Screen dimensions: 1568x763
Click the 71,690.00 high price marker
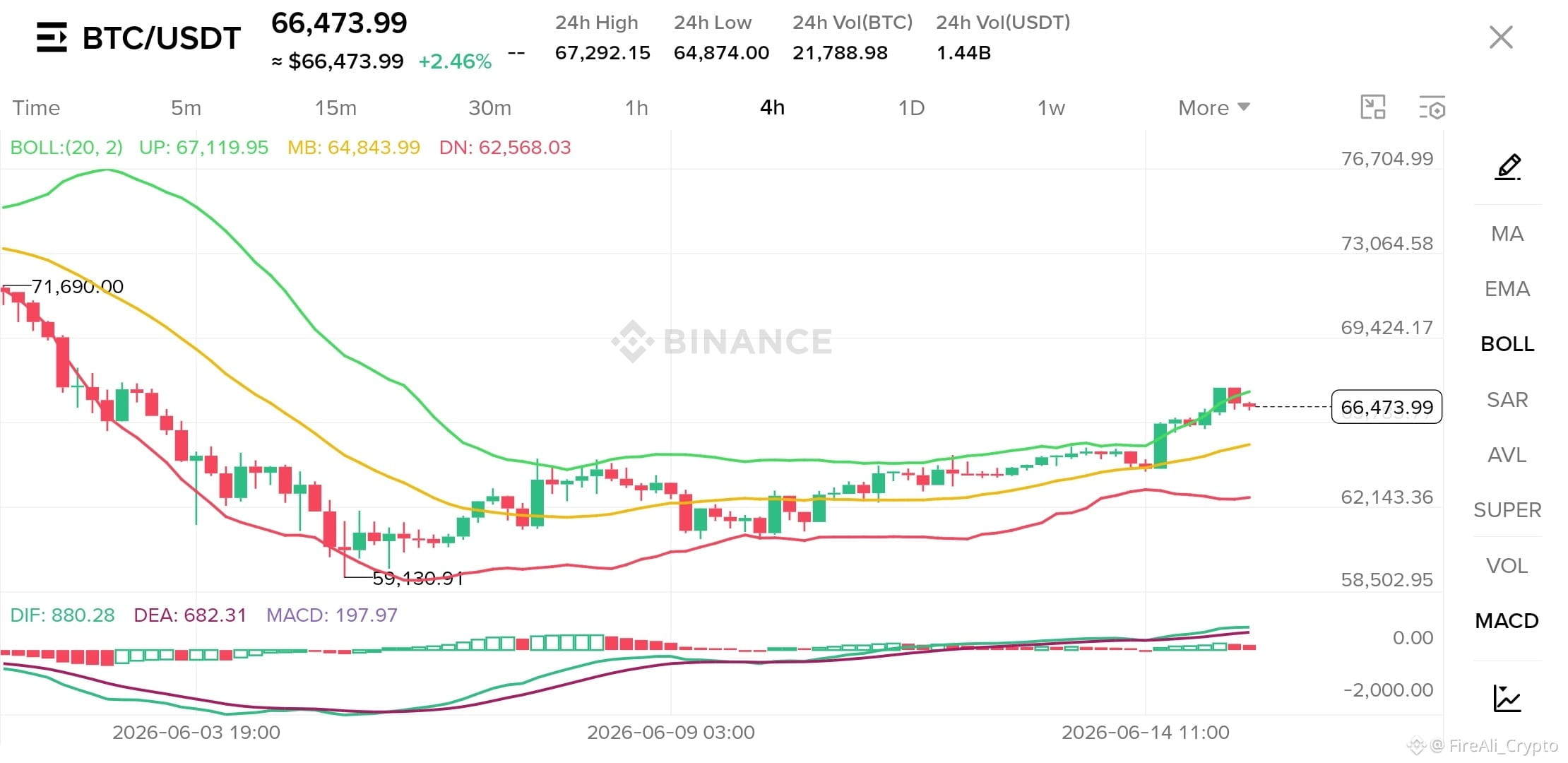[x=78, y=286]
